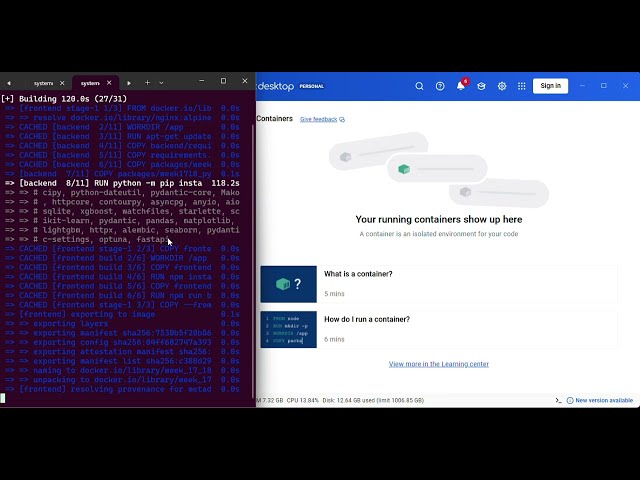Open 'What is a container?' guide title

click(358, 274)
